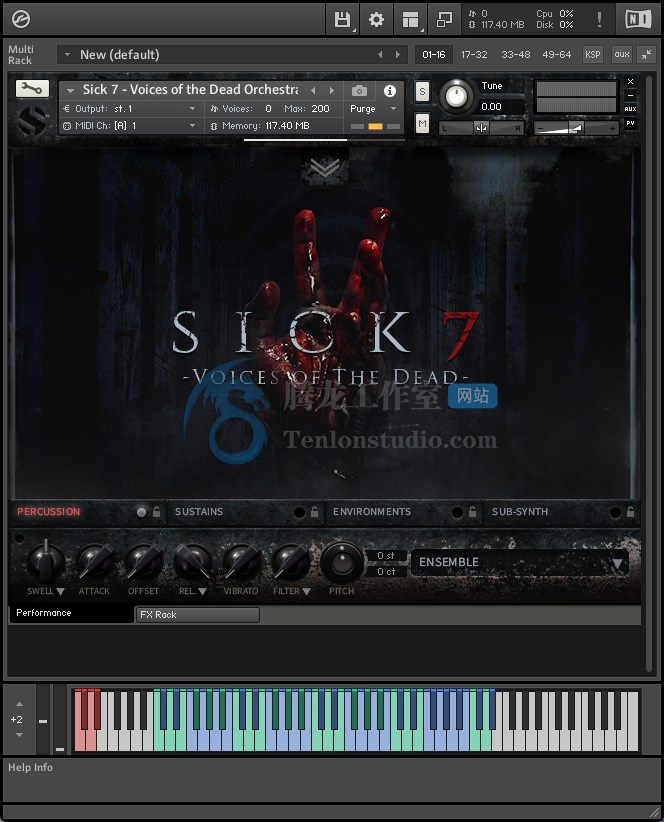Select the PERCUSSION layer tab
664x822 pixels.
pyautogui.click(x=49, y=512)
